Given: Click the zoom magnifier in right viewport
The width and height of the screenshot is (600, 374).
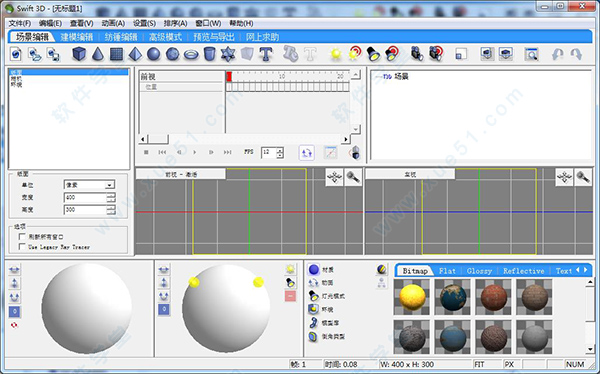Looking at the screenshot, I should 583,178.
